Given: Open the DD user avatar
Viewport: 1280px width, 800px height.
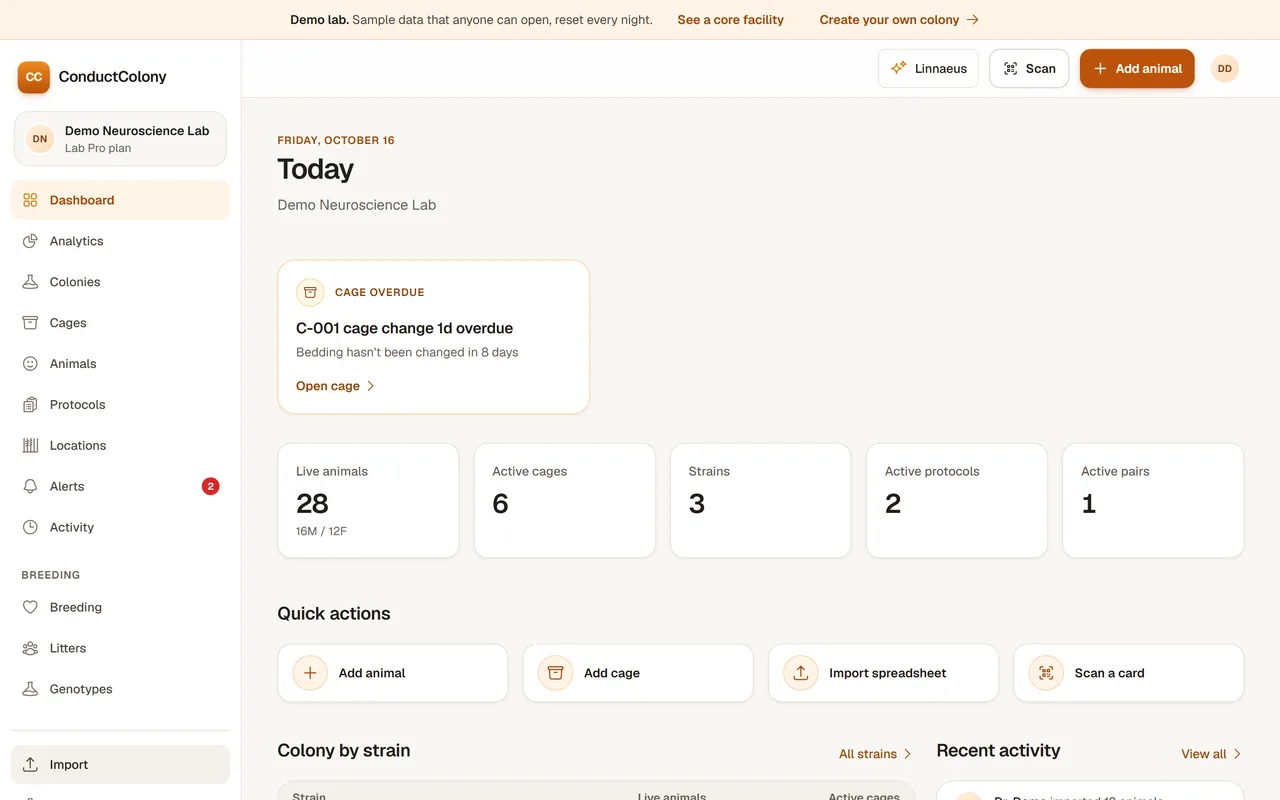Looking at the screenshot, I should point(1225,69).
